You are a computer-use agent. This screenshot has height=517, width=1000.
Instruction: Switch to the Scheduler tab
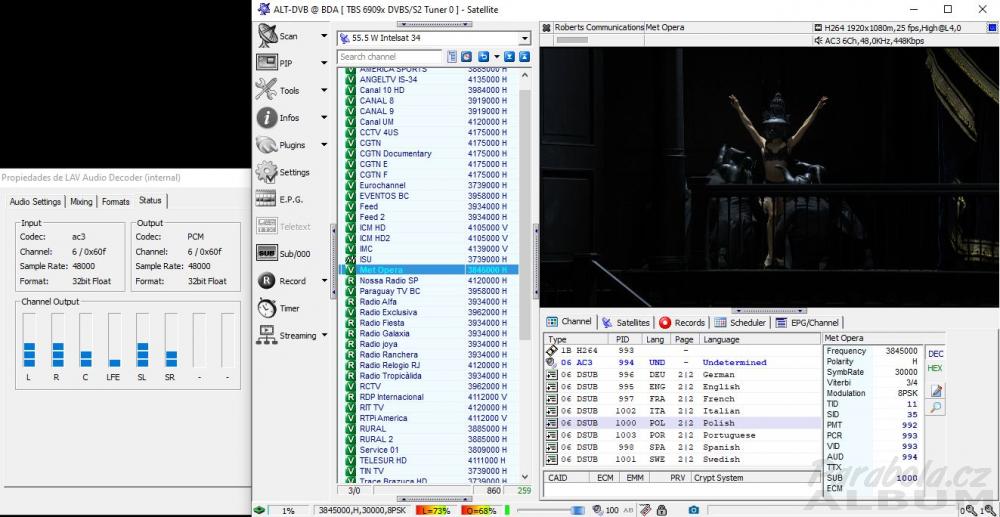(x=740, y=323)
